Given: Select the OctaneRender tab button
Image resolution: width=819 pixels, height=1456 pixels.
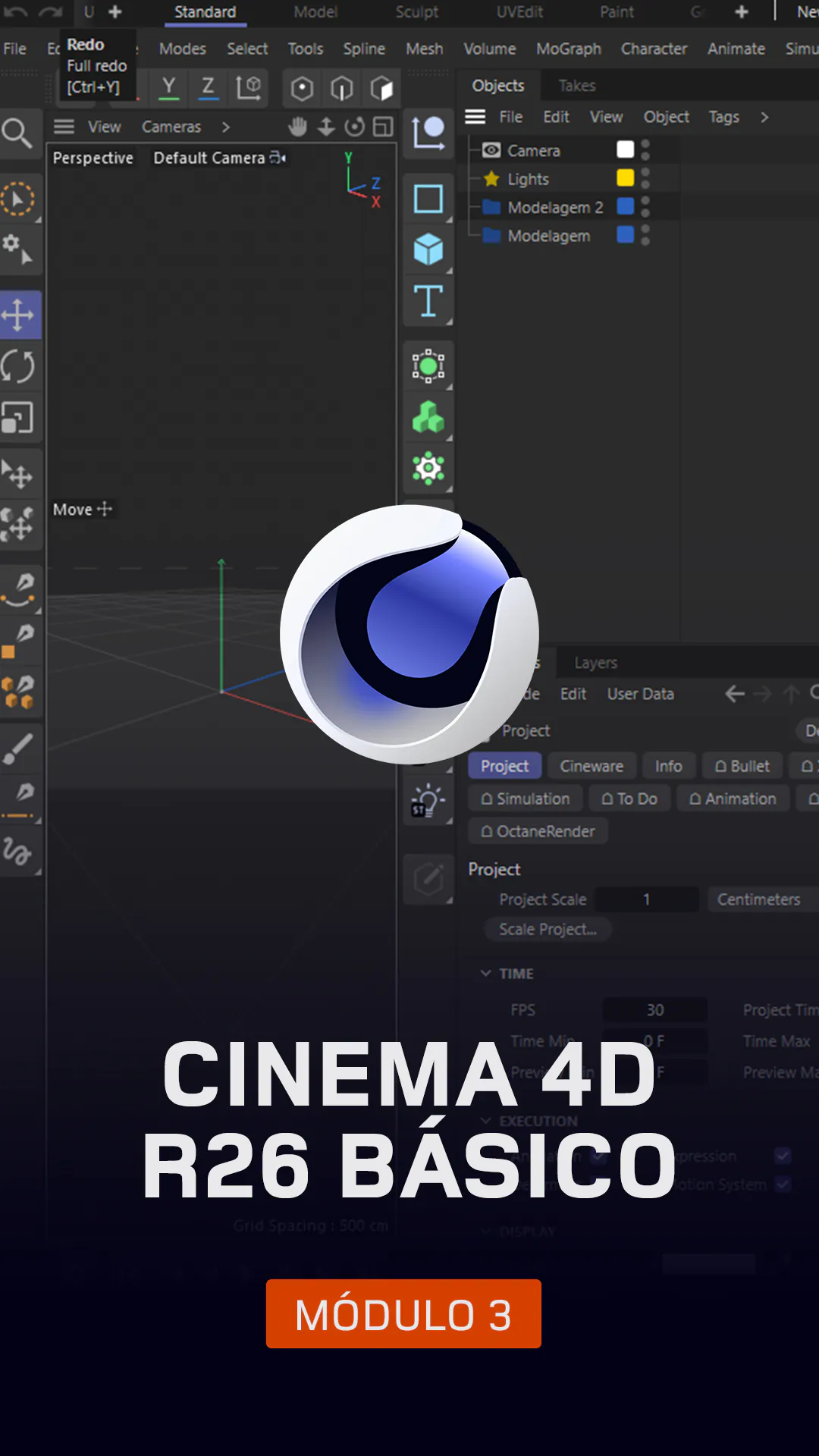Looking at the screenshot, I should coord(538,831).
